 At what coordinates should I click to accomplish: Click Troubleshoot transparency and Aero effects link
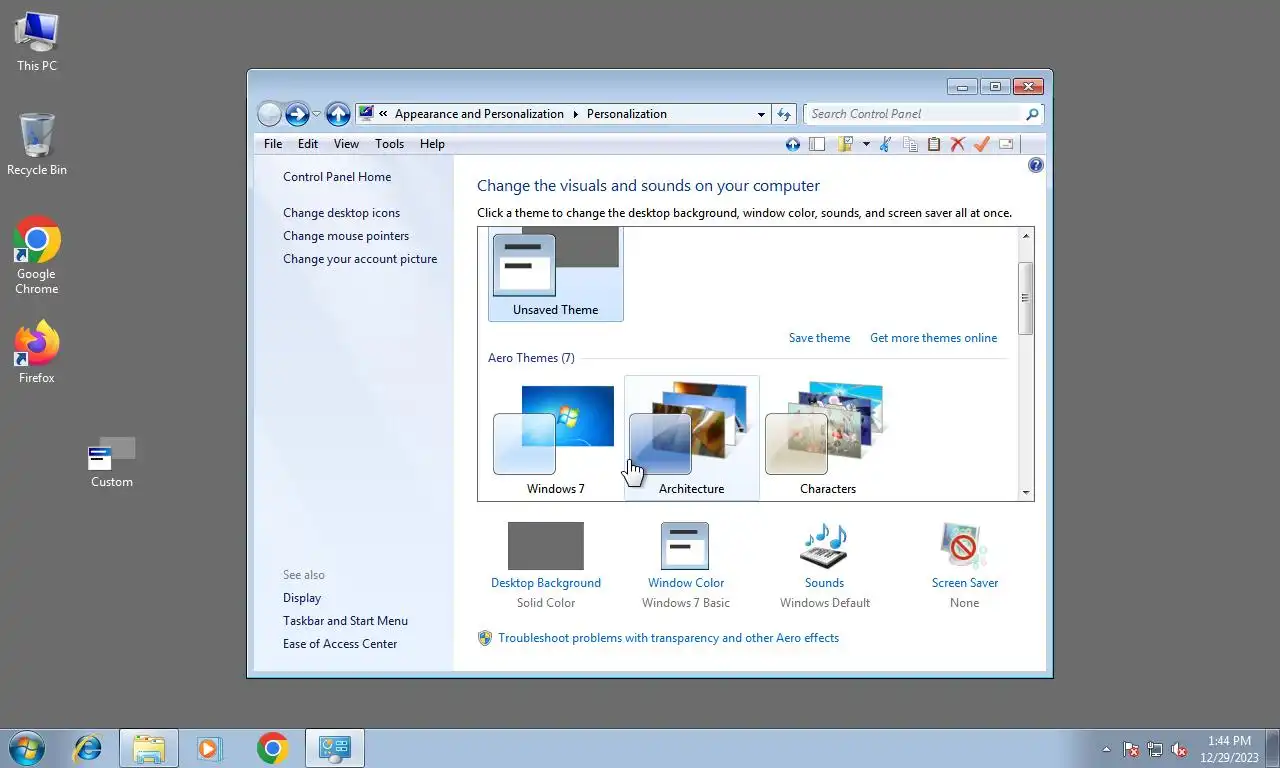click(668, 638)
